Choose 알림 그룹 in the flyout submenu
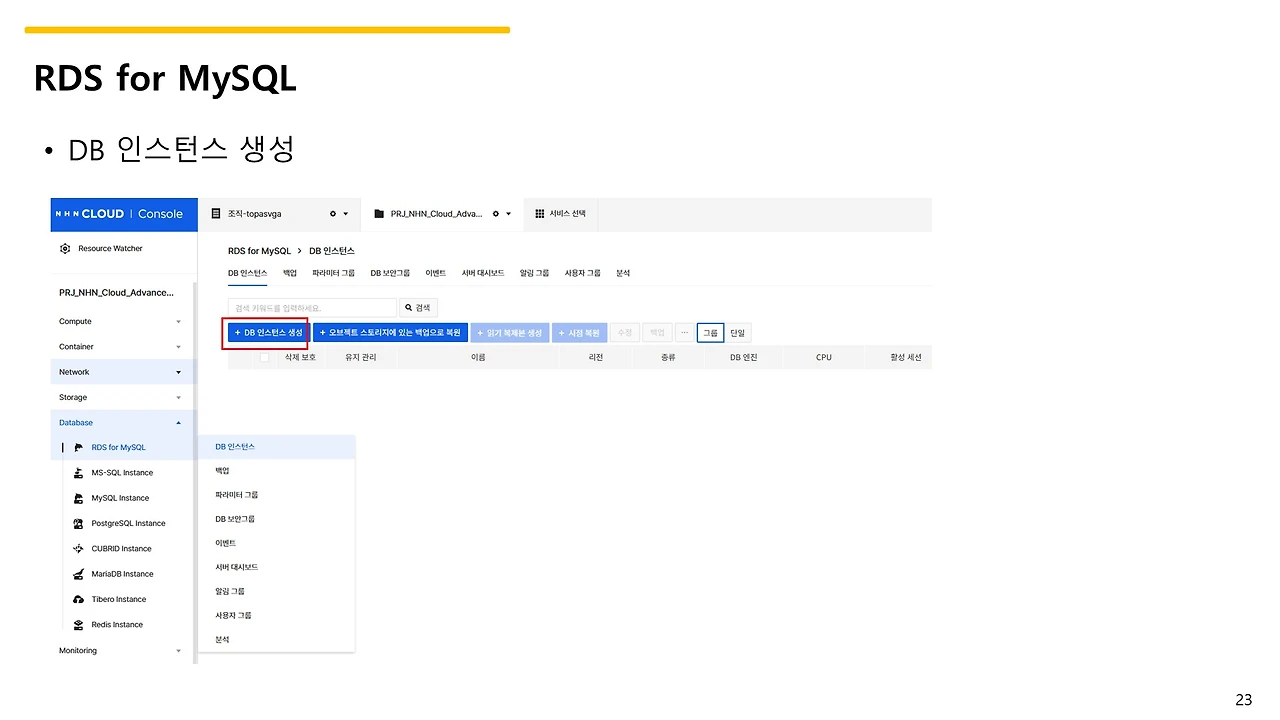Viewport: 1280px width, 720px height. pyautogui.click(x=277, y=591)
